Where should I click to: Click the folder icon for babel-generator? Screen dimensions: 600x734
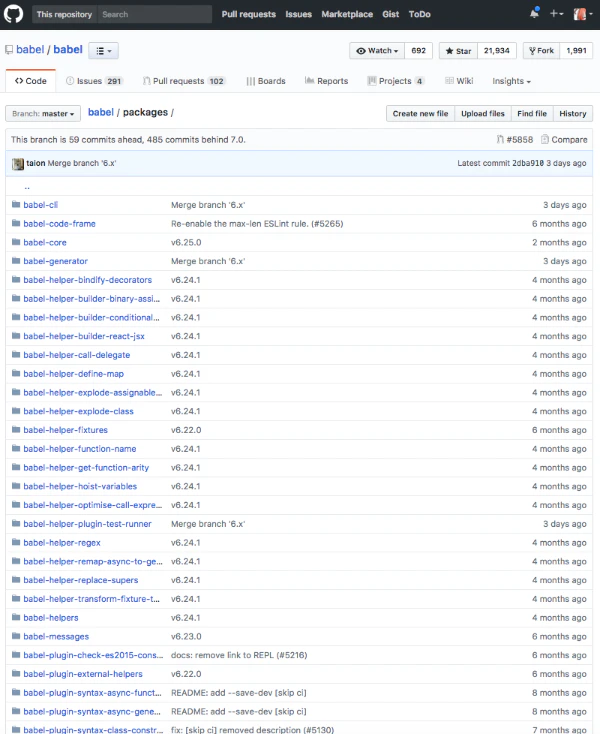pyautogui.click(x=16, y=260)
